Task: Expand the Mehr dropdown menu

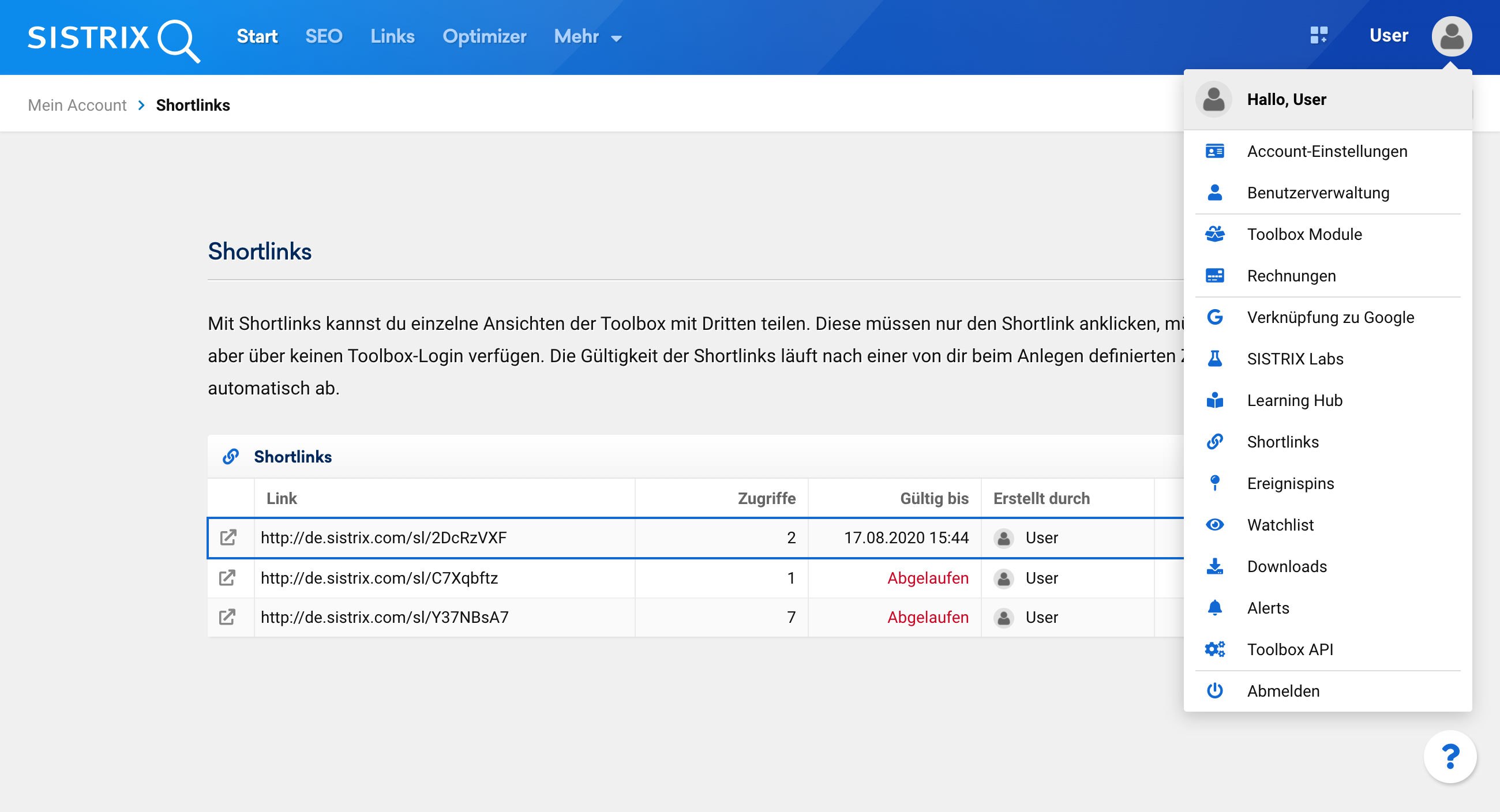Action: 587,37
